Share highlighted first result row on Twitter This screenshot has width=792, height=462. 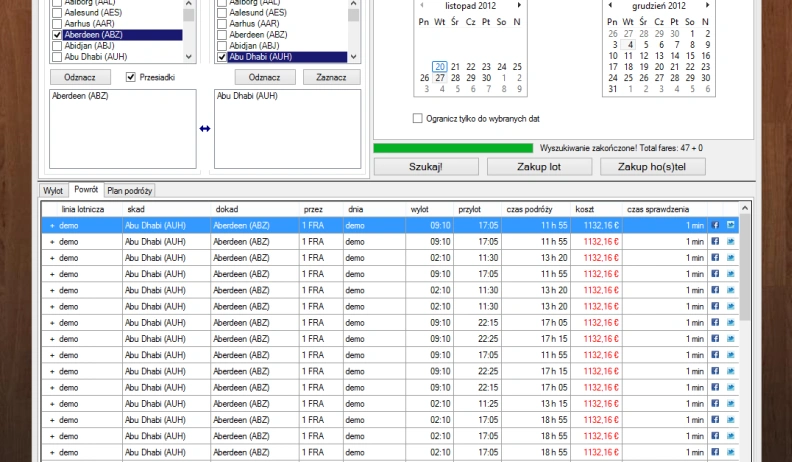point(730,225)
